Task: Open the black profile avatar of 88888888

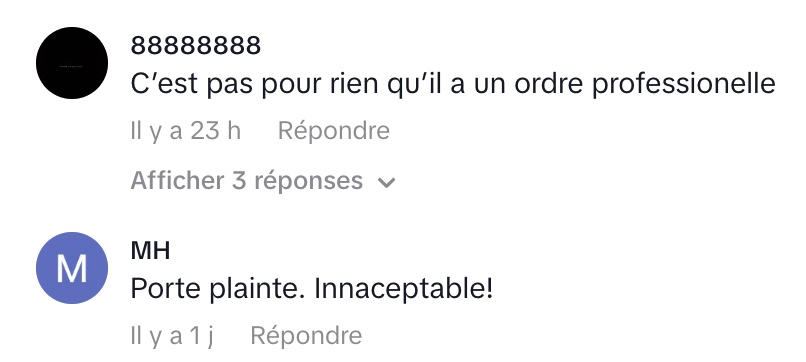Action: [72, 63]
